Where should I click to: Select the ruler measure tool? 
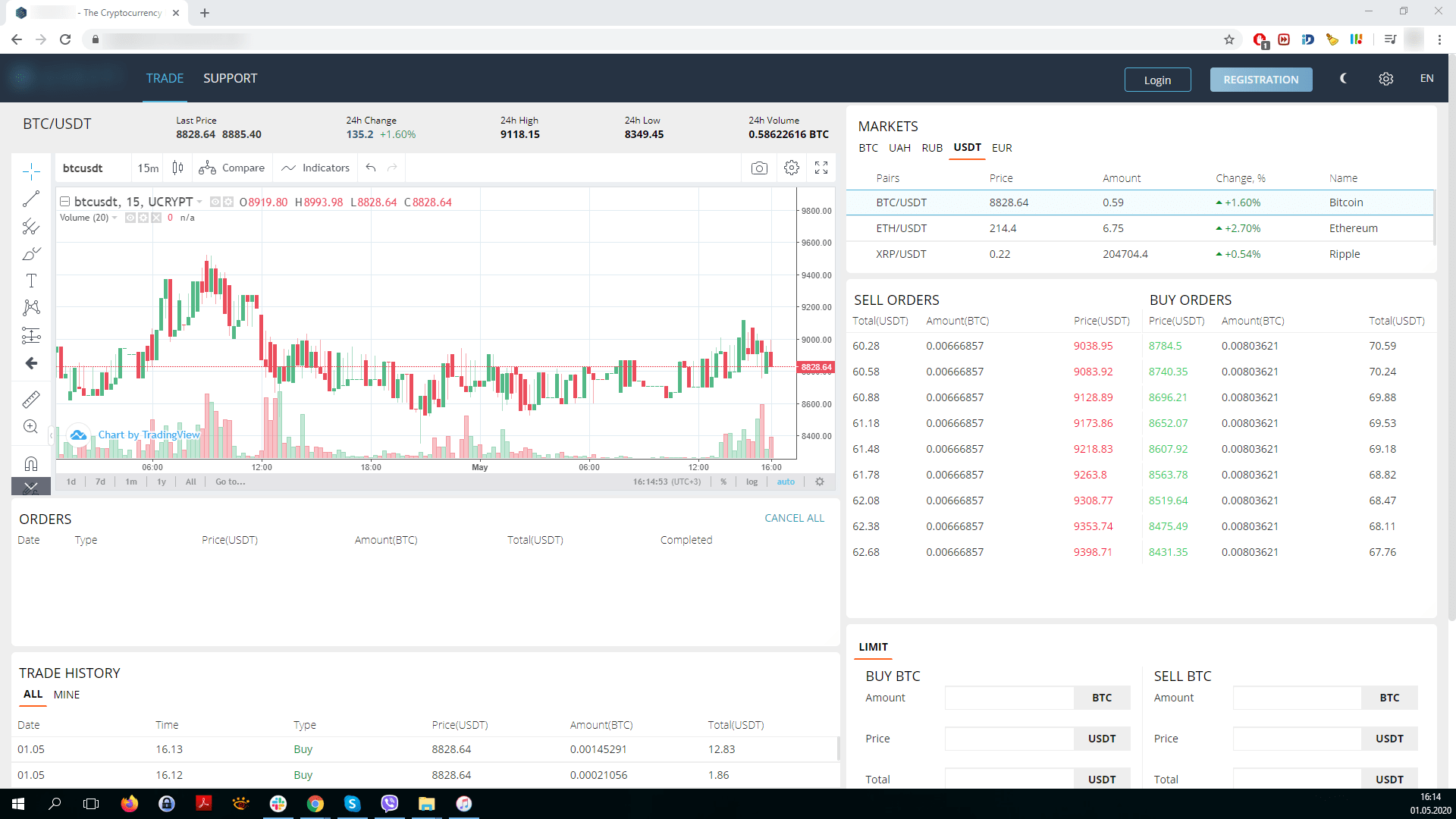(31, 399)
